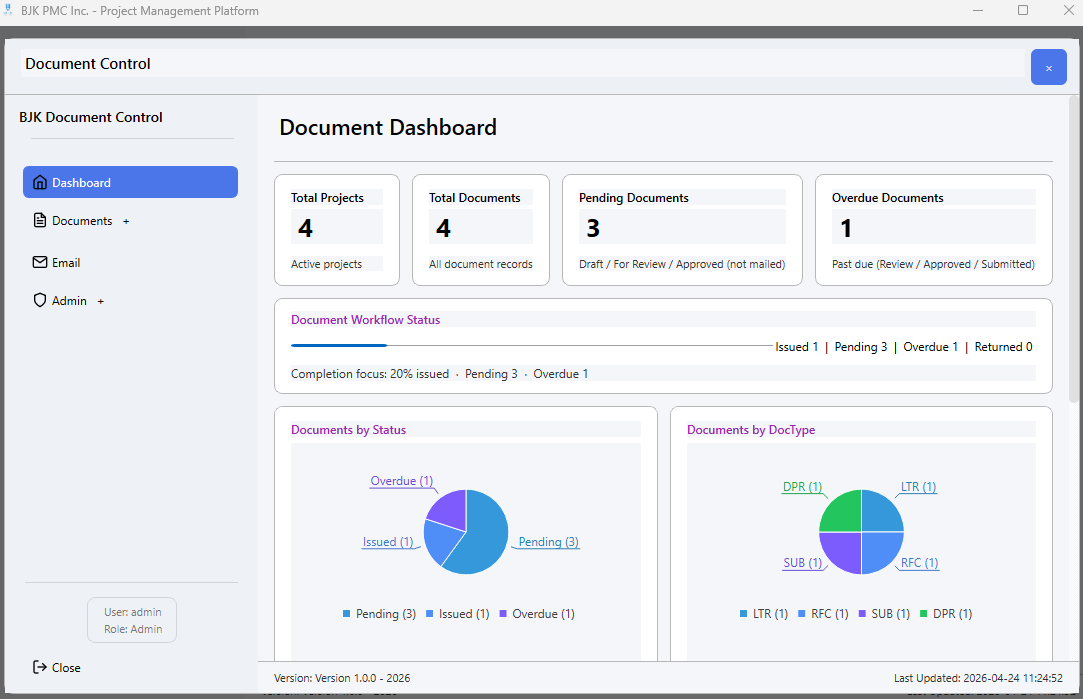Click the SUB (1) pie callout label
Viewport: 1083px width, 699px height.
(x=803, y=563)
